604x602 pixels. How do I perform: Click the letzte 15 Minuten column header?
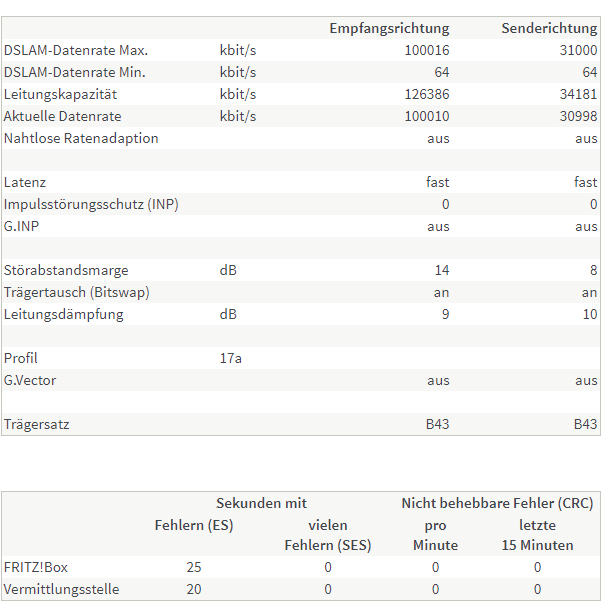click(x=537, y=535)
